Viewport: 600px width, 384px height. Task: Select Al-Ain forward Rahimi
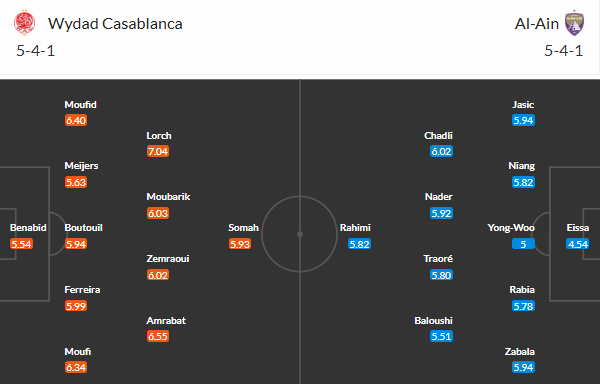tap(355, 228)
